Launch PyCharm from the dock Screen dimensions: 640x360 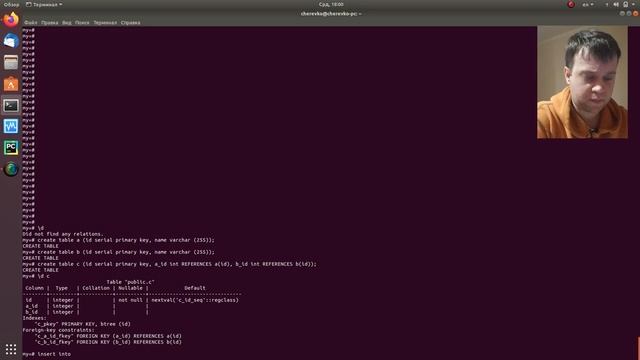(x=11, y=148)
